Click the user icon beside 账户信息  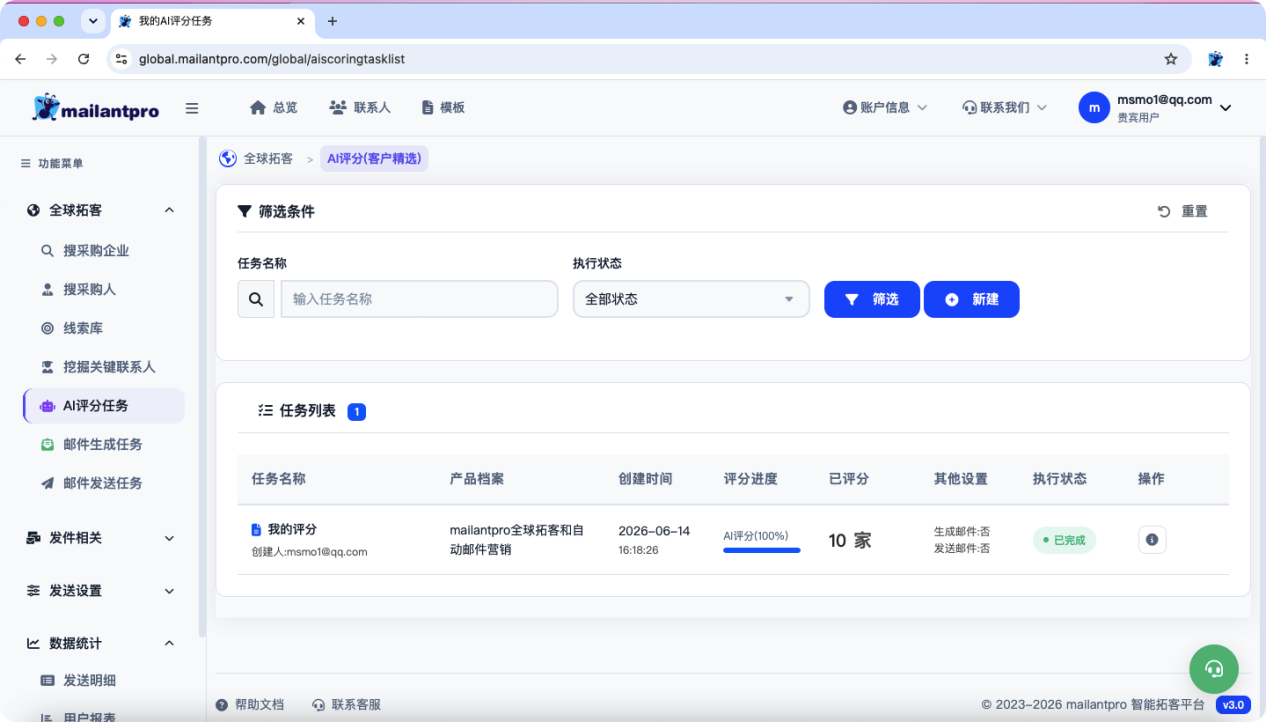(850, 107)
